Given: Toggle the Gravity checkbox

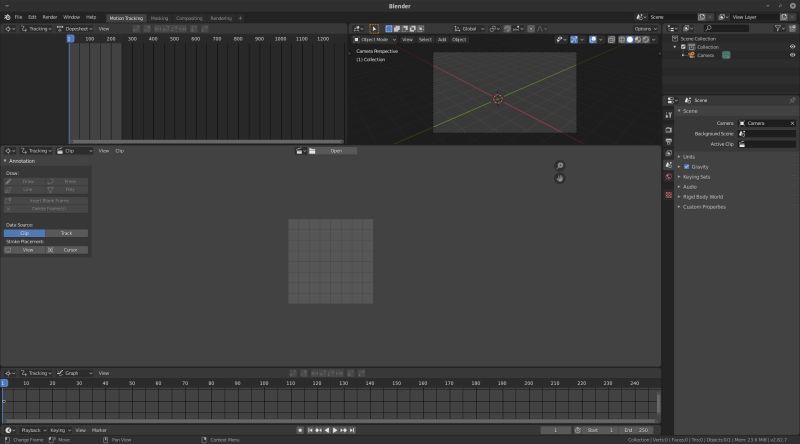Looking at the screenshot, I should [x=686, y=167].
